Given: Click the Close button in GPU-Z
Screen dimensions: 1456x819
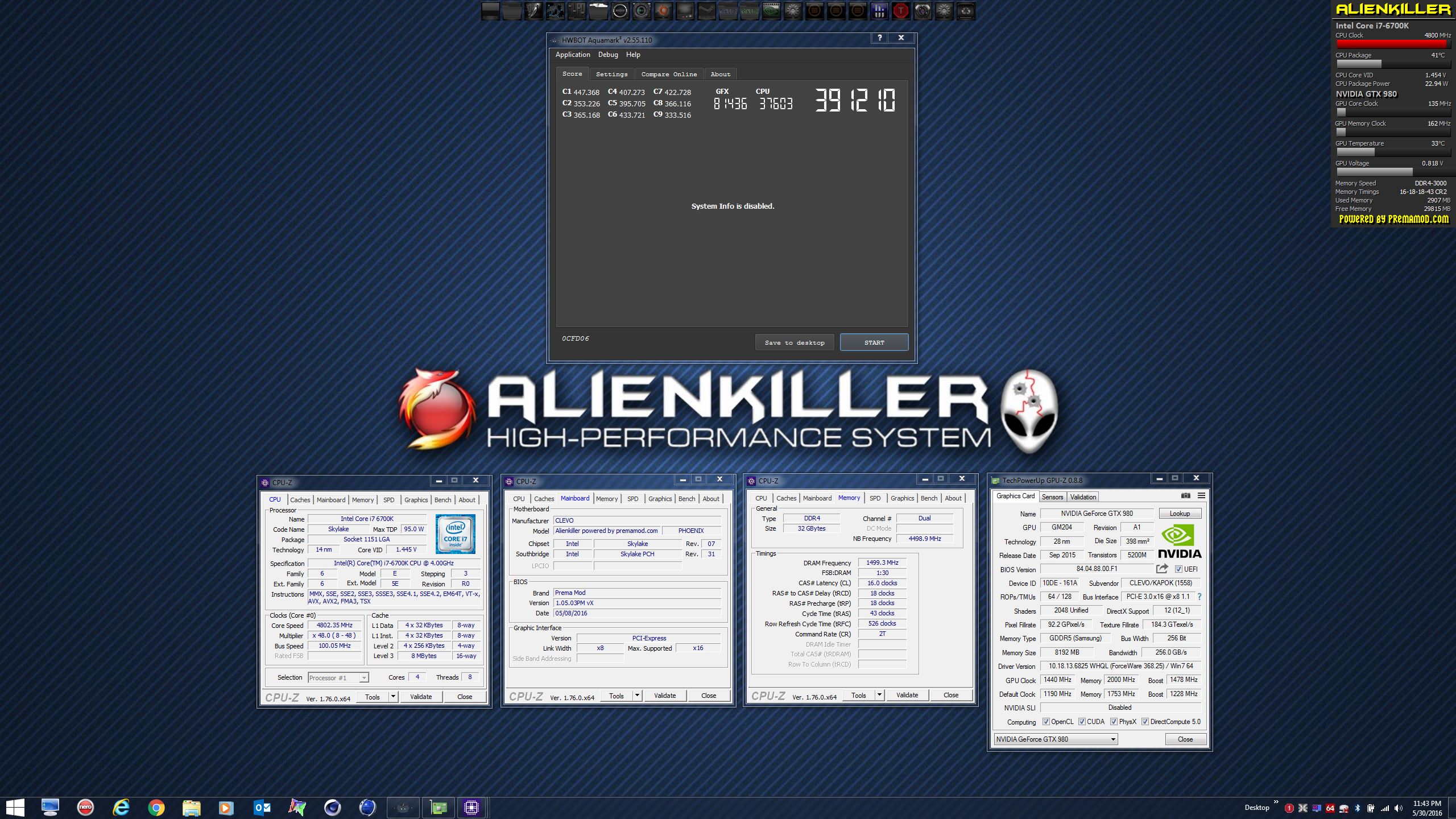Looking at the screenshot, I should [x=1185, y=739].
